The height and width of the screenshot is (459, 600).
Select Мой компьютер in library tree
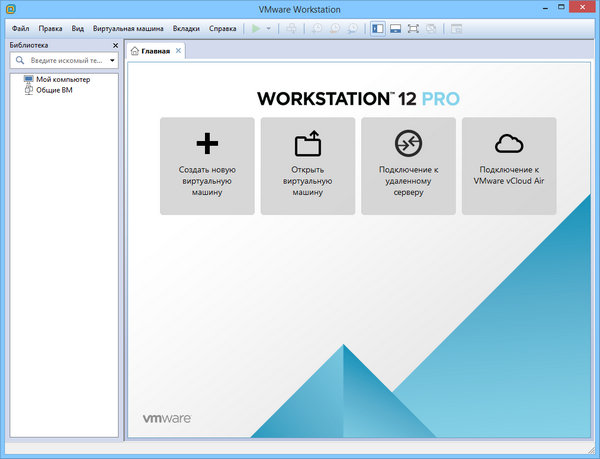[62, 79]
